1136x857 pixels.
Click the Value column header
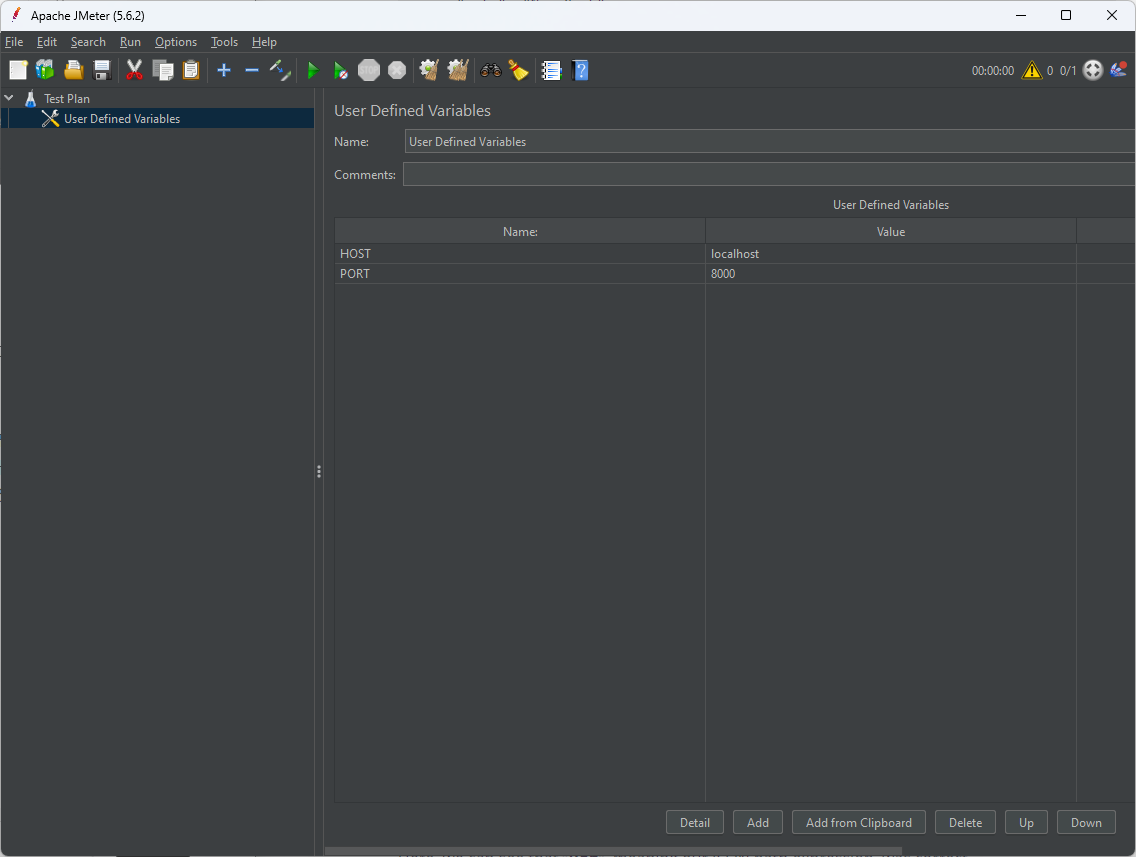890,232
